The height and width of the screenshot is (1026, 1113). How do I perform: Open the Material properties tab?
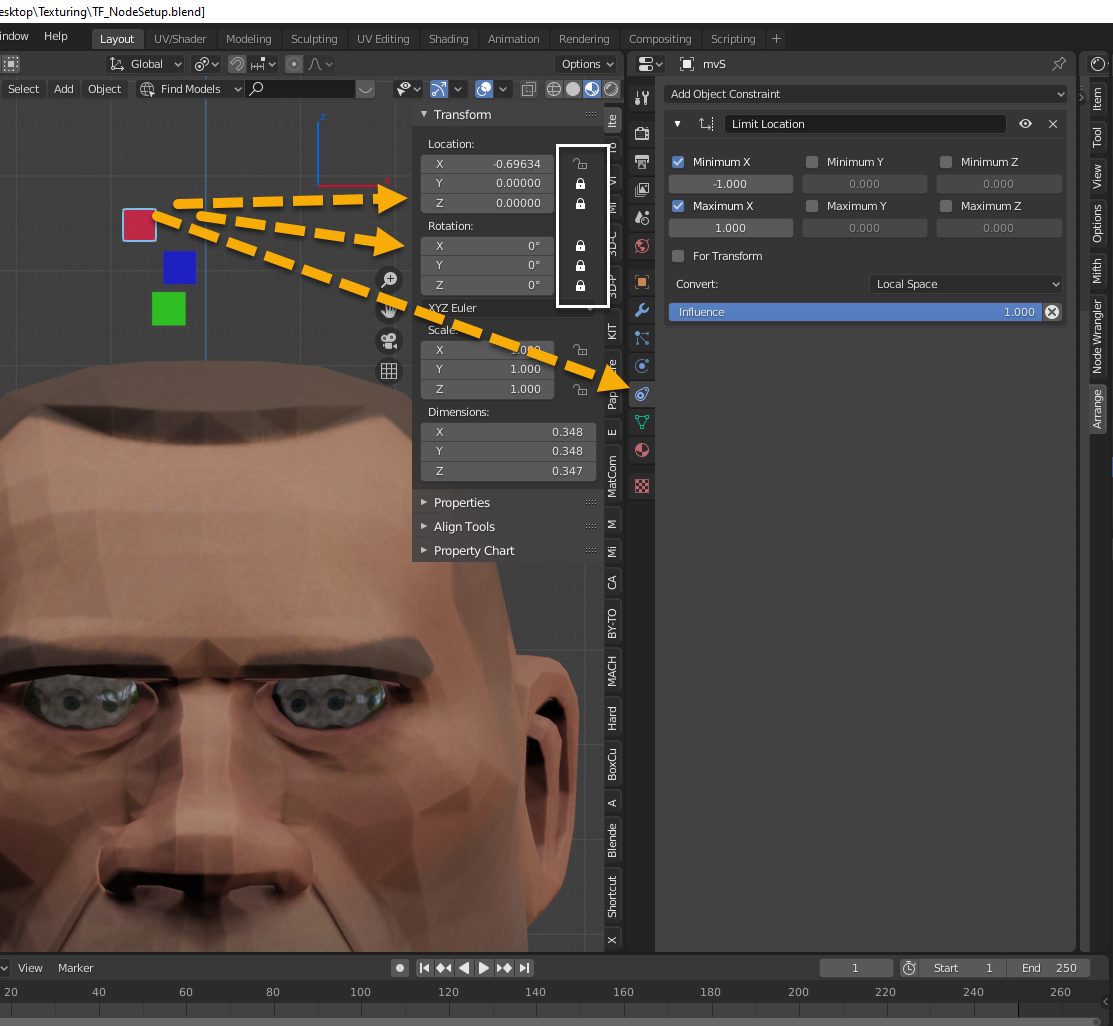pos(642,450)
